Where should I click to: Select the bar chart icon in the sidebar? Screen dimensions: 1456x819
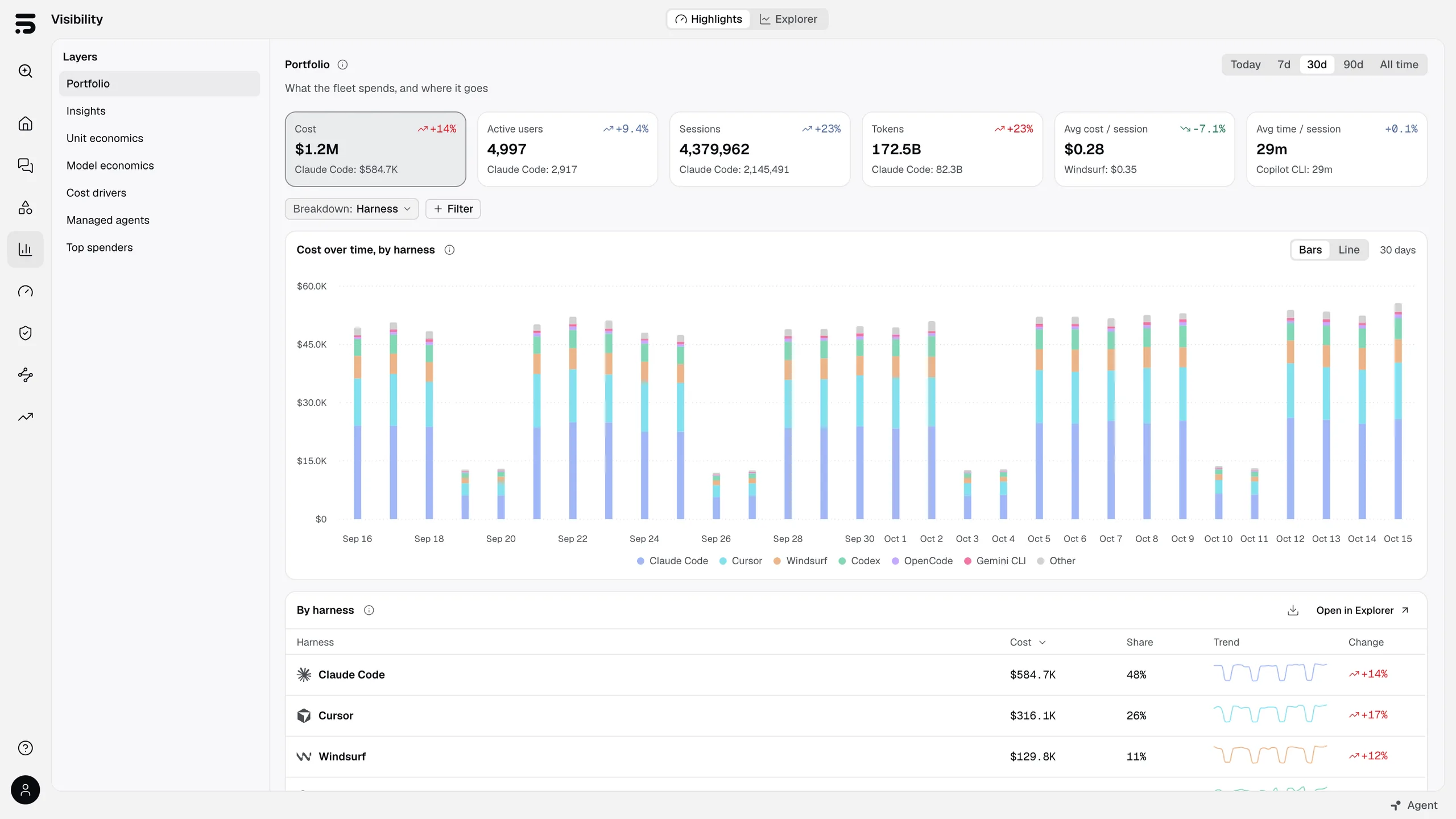click(25, 249)
